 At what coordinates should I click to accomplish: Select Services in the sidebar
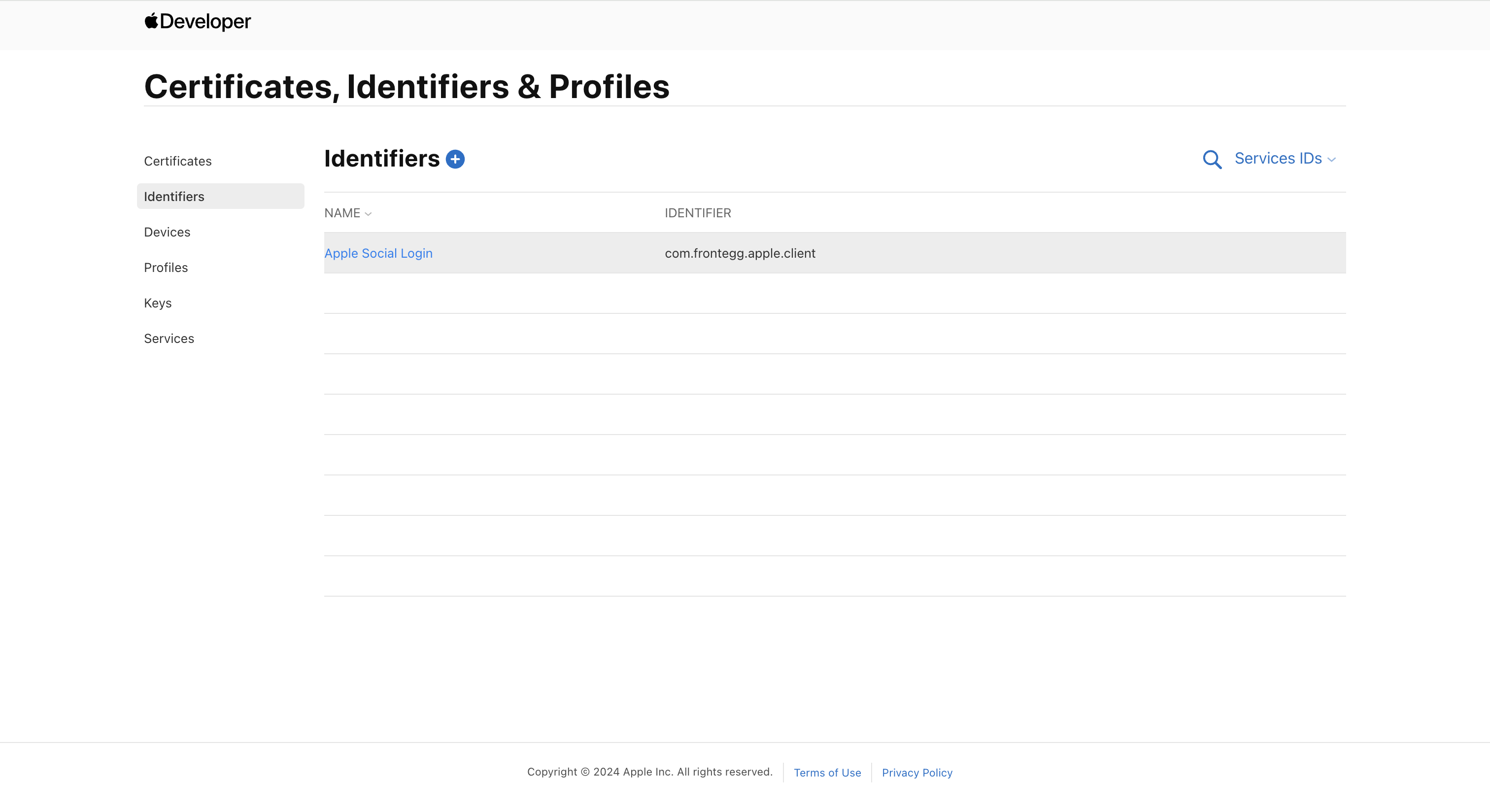[x=169, y=338]
